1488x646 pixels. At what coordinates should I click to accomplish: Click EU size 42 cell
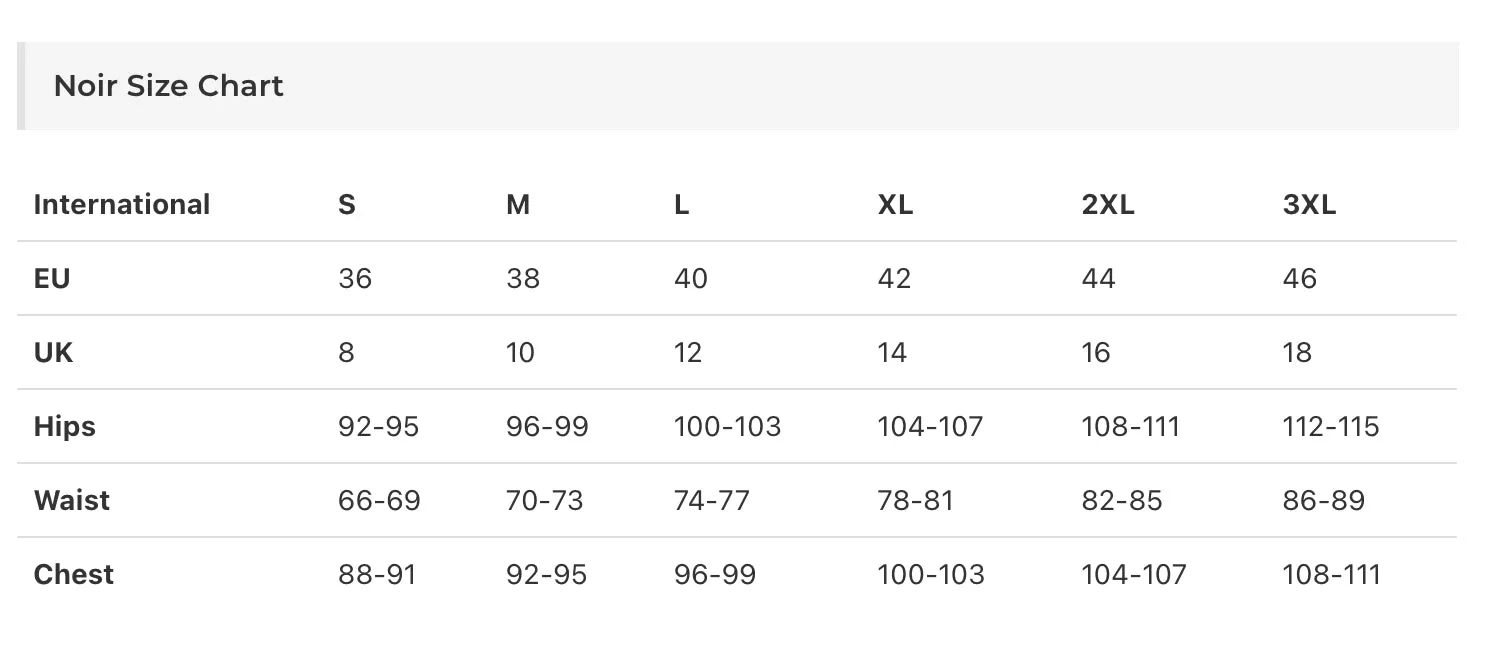(894, 278)
